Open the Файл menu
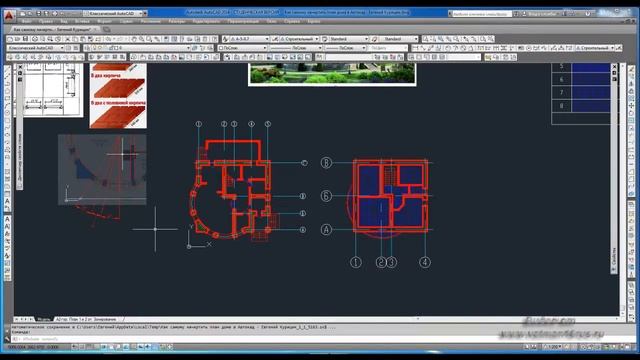The width and height of the screenshot is (640, 360). click(27, 21)
